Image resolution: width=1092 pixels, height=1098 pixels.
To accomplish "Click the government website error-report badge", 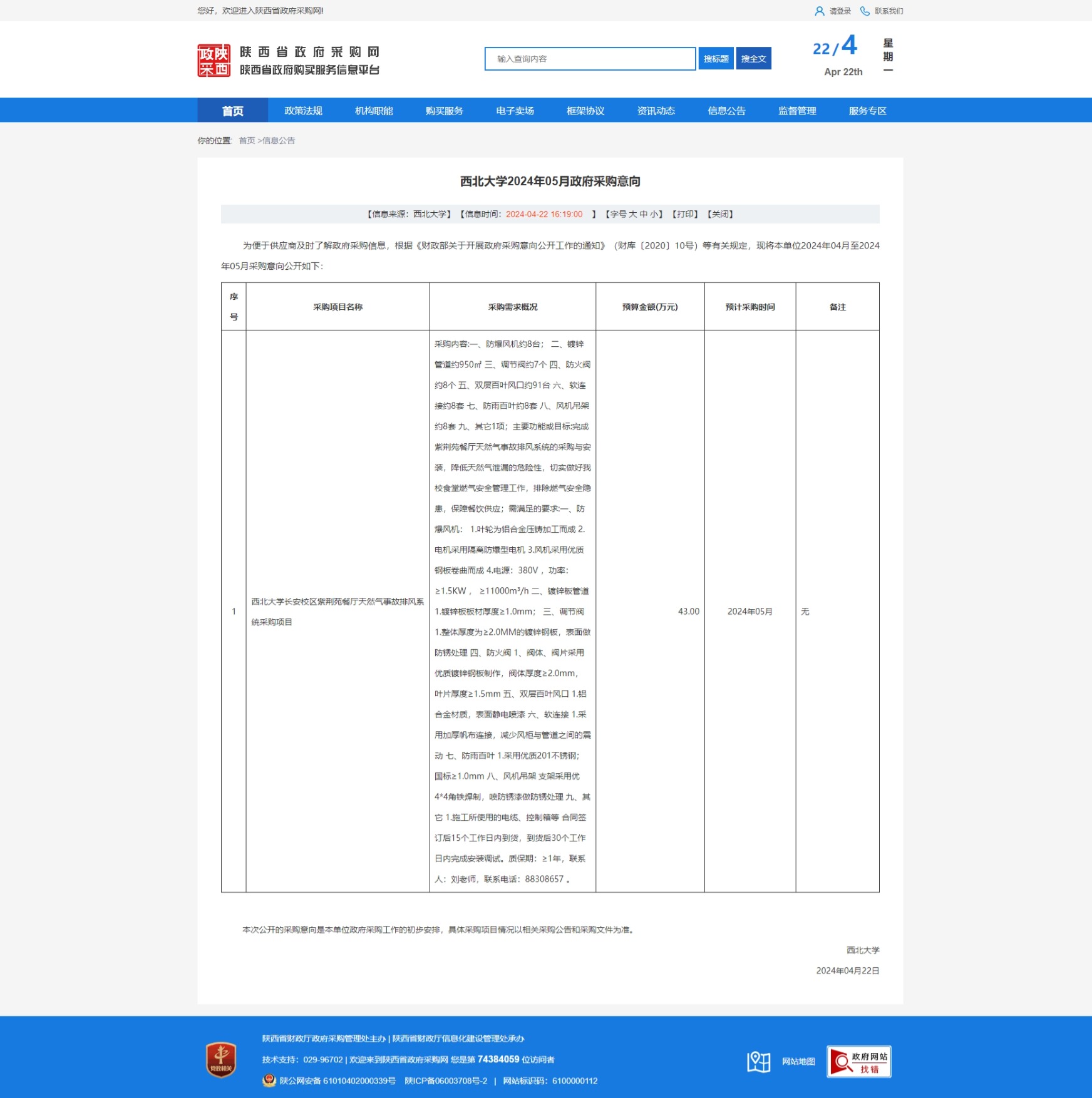I will click(858, 1062).
